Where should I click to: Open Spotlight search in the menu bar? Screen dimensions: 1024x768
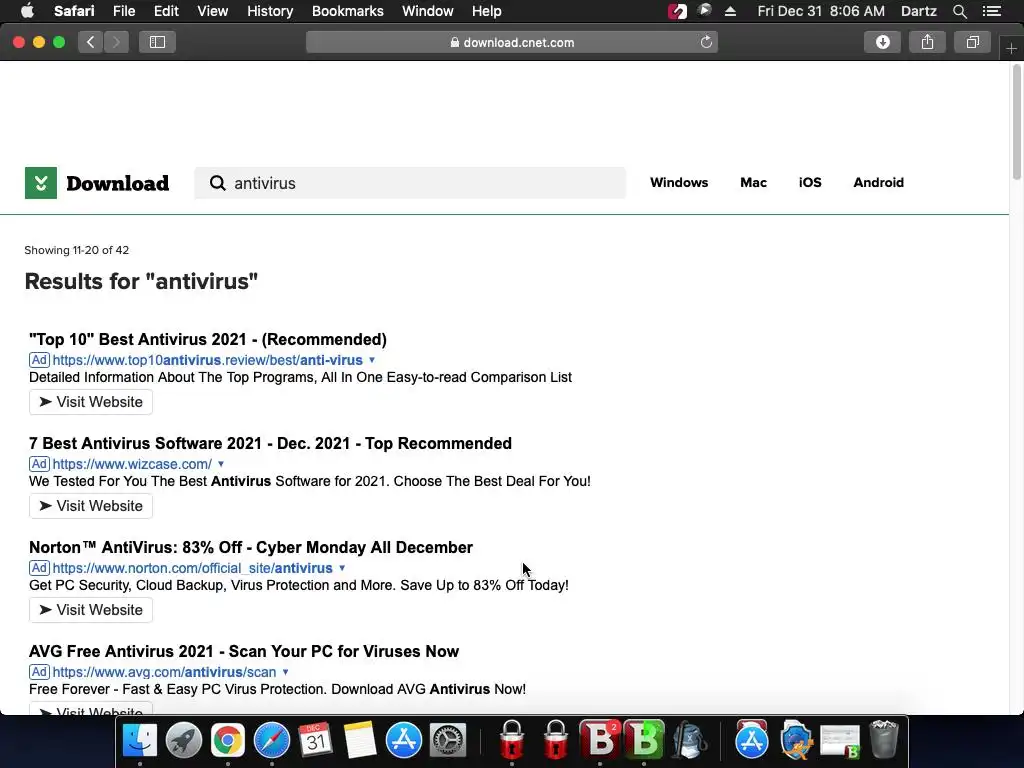[959, 11]
